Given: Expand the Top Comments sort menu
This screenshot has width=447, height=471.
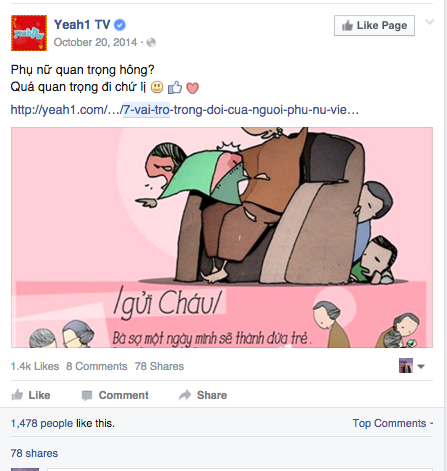Looking at the screenshot, I should (x=393, y=423).
